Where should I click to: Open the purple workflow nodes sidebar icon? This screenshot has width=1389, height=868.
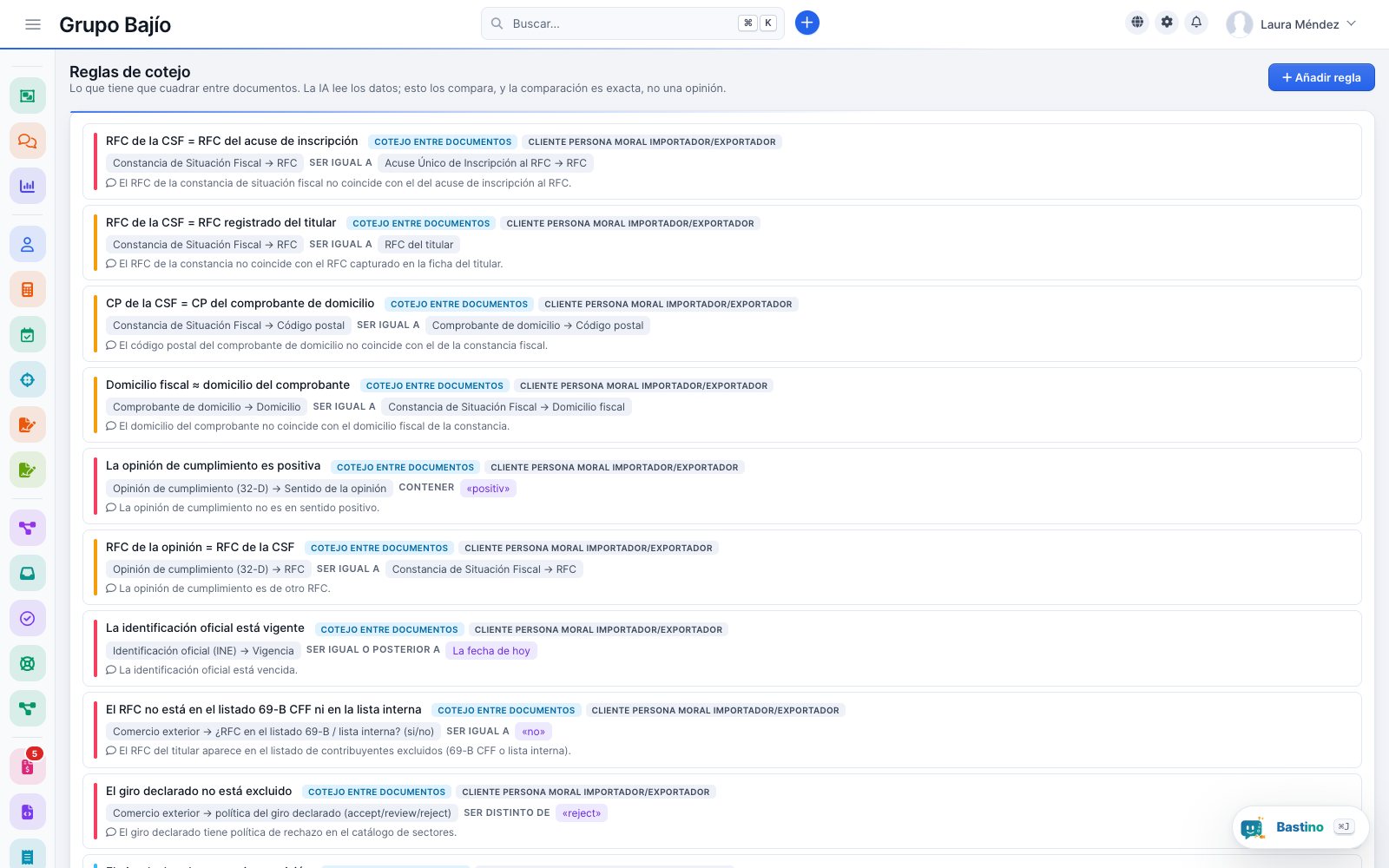[x=28, y=528]
